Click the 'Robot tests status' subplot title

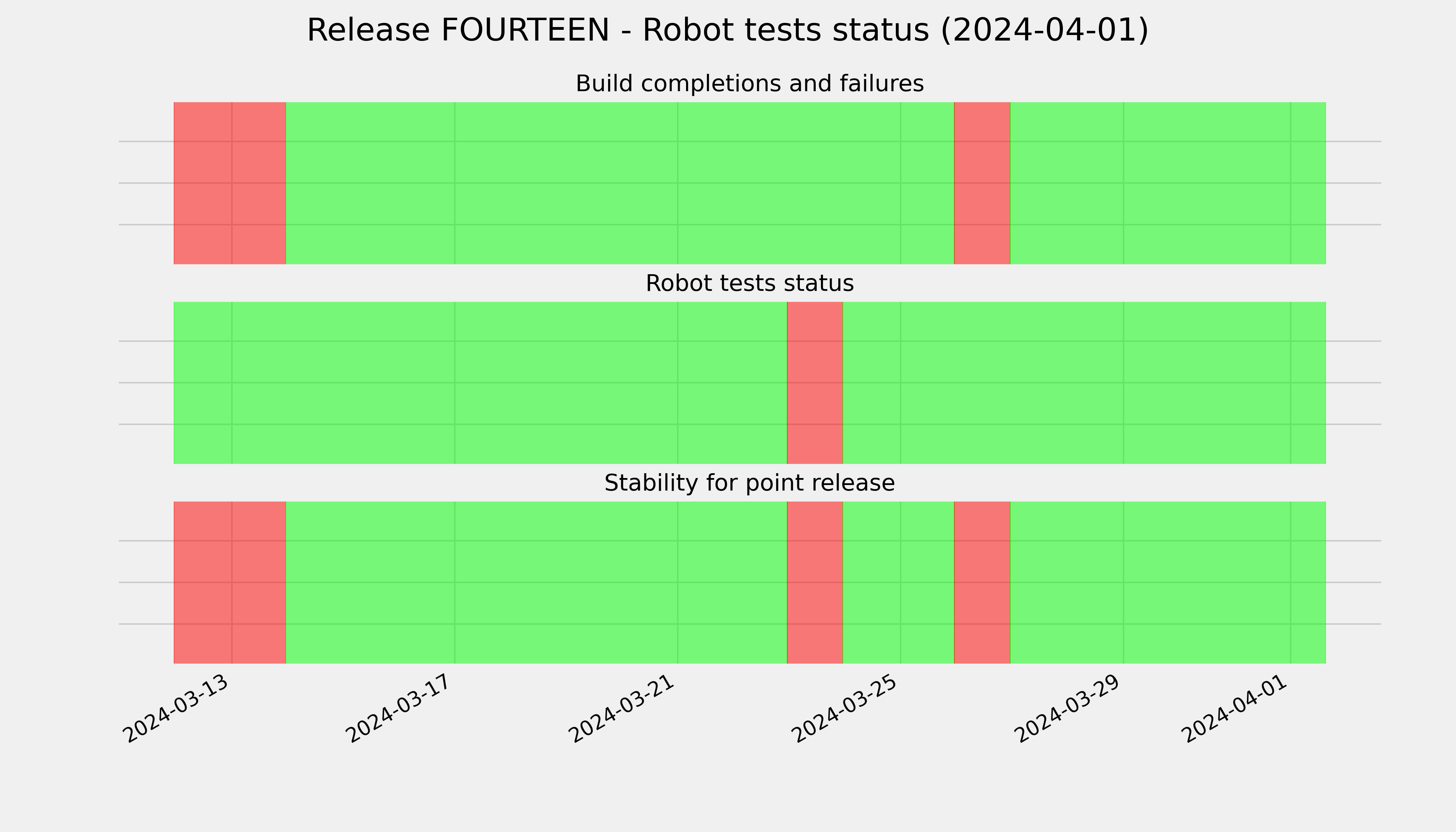coord(749,283)
